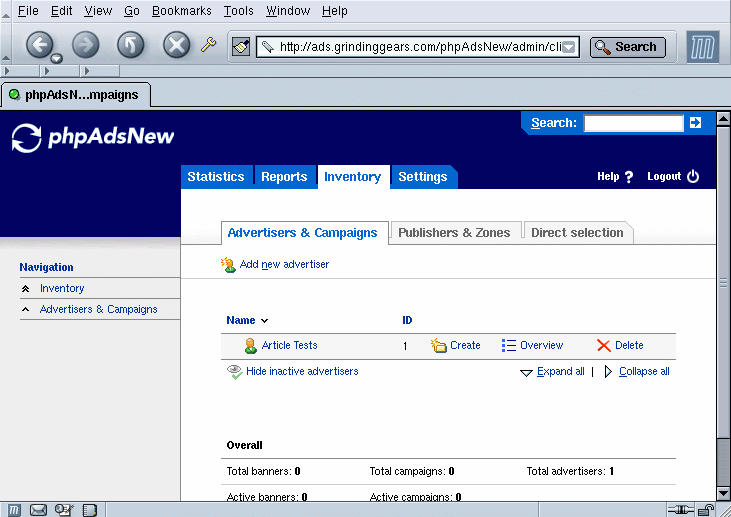Image resolution: width=731 pixels, height=517 pixels.
Task: Open the Tools menu
Action: click(238, 11)
